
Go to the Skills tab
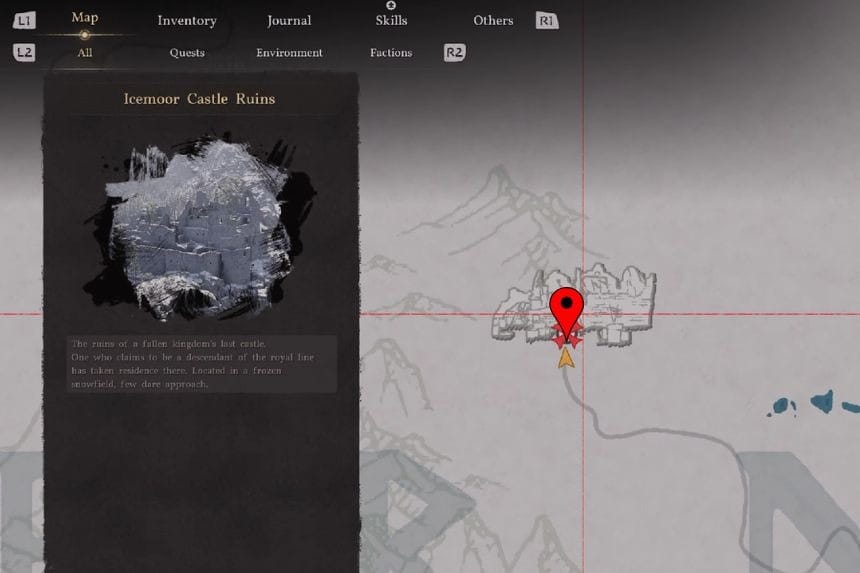click(x=391, y=21)
